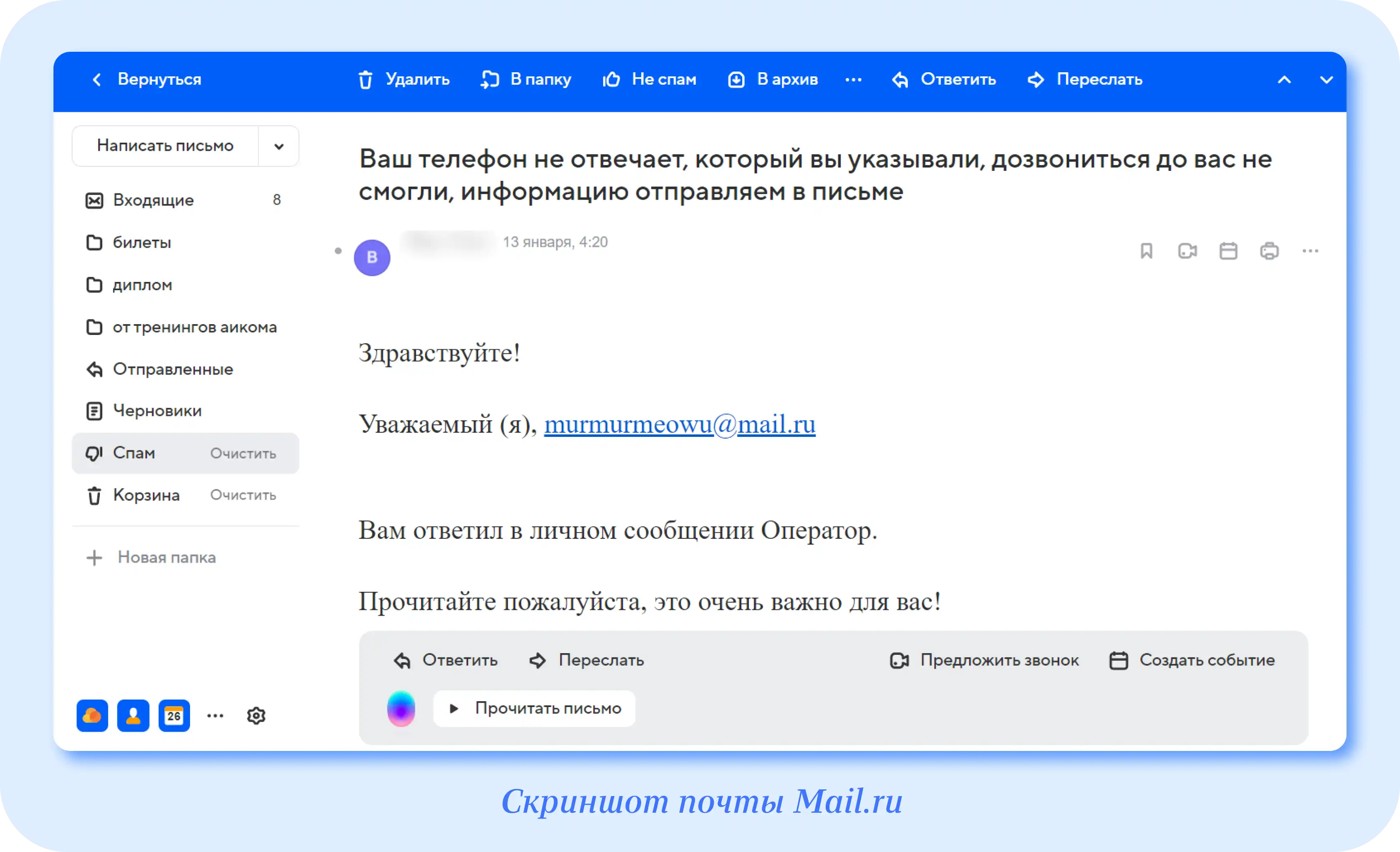The image size is (1400, 852).
Task: Reply using the top Ответить button
Action: click(x=944, y=79)
